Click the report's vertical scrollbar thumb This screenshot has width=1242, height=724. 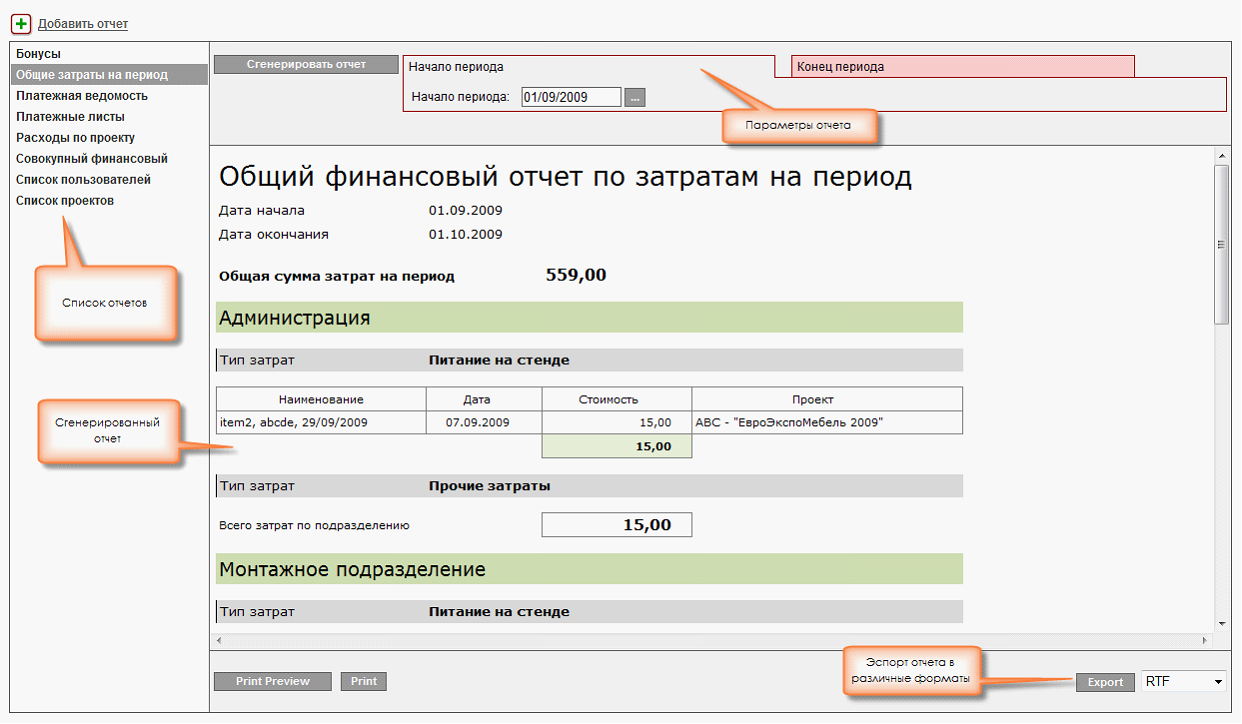point(1221,244)
